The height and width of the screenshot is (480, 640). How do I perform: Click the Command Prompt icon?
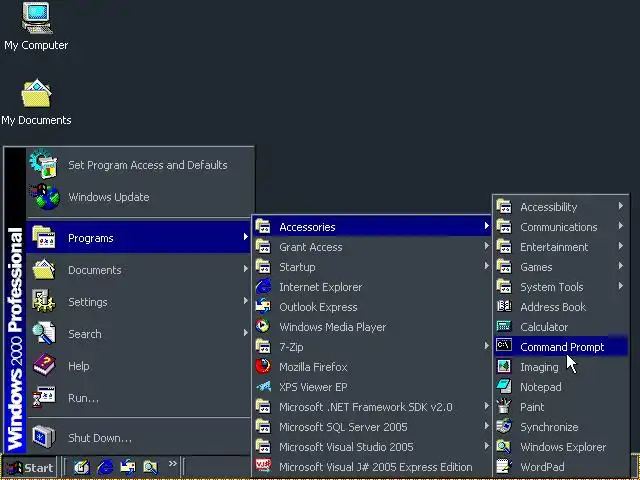click(504, 346)
